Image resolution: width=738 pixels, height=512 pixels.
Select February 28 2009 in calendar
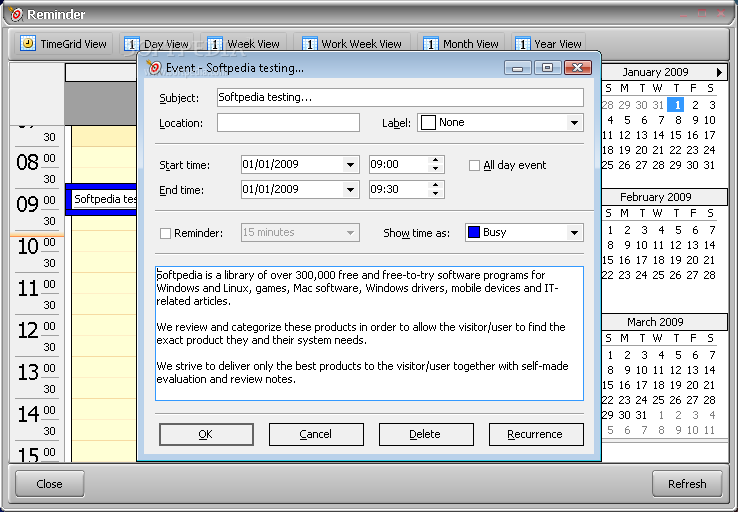tap(709, 275)
